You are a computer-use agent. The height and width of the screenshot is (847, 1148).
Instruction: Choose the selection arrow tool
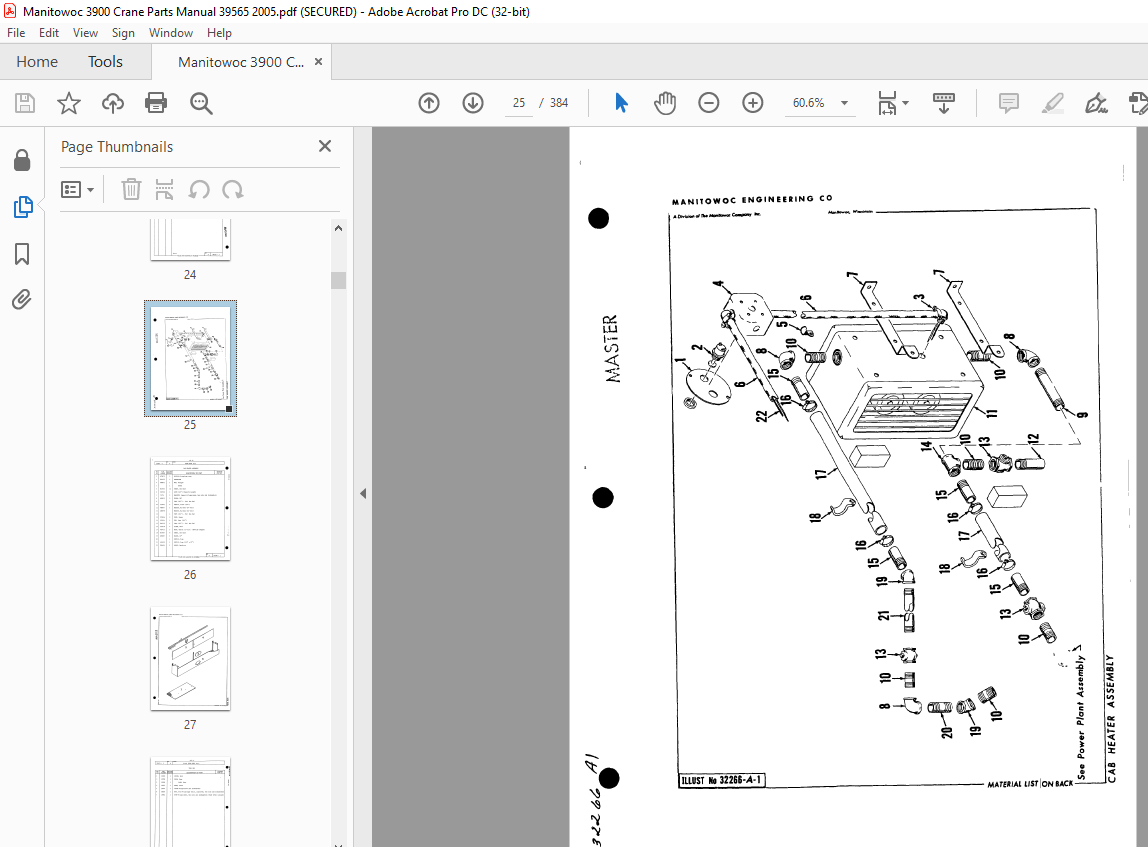coord(621,103)
